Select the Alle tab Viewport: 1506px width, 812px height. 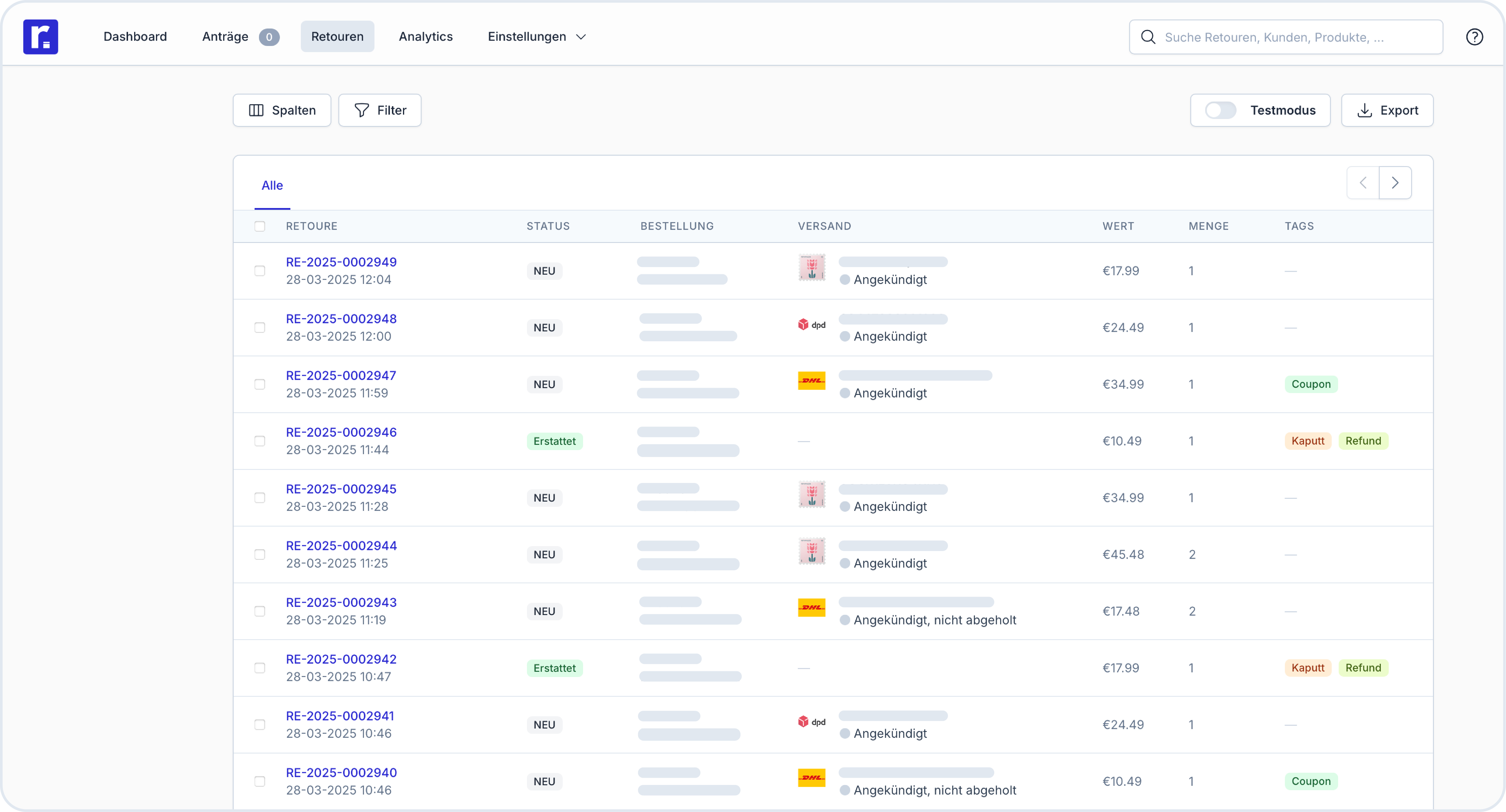[x=272, y=185]
